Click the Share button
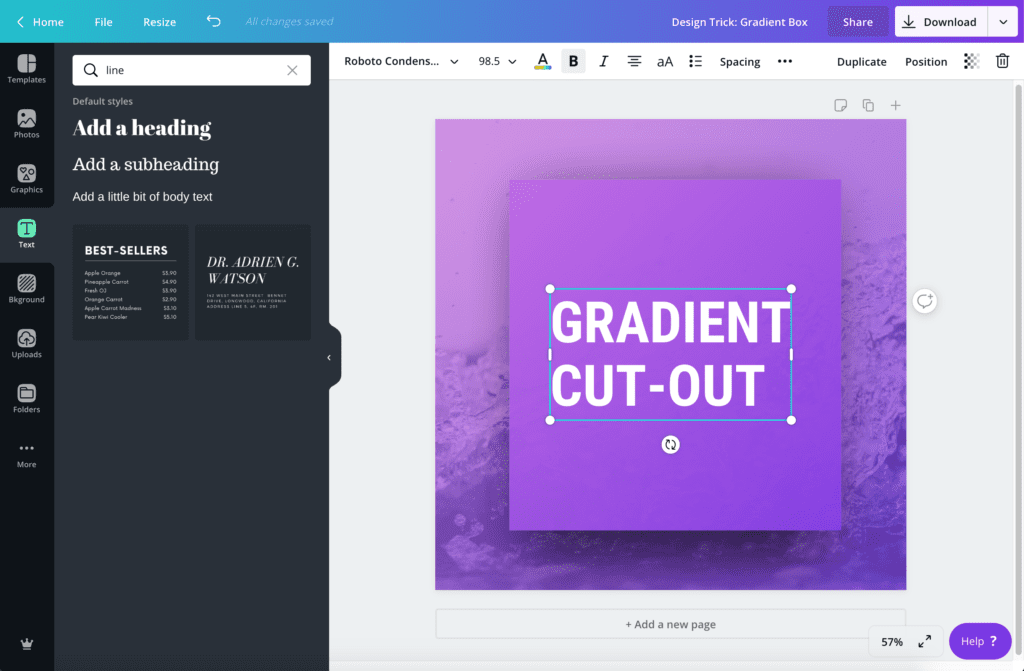 tap(858, 21)
